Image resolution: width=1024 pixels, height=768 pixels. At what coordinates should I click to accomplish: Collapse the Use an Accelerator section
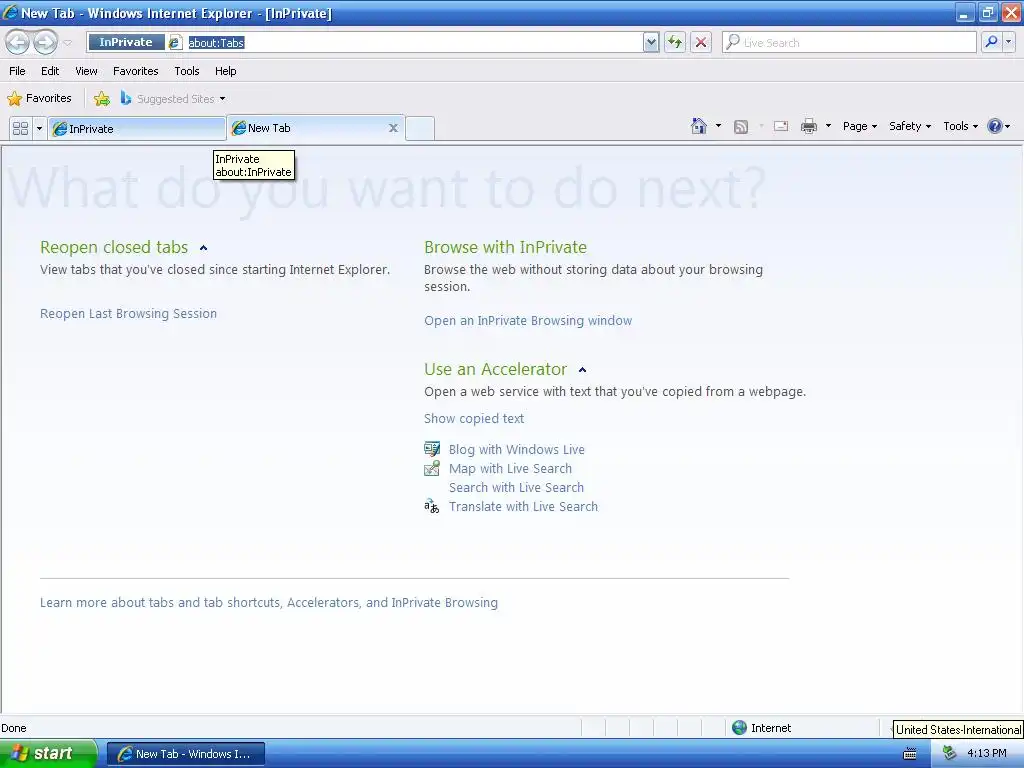pos(583,370)
